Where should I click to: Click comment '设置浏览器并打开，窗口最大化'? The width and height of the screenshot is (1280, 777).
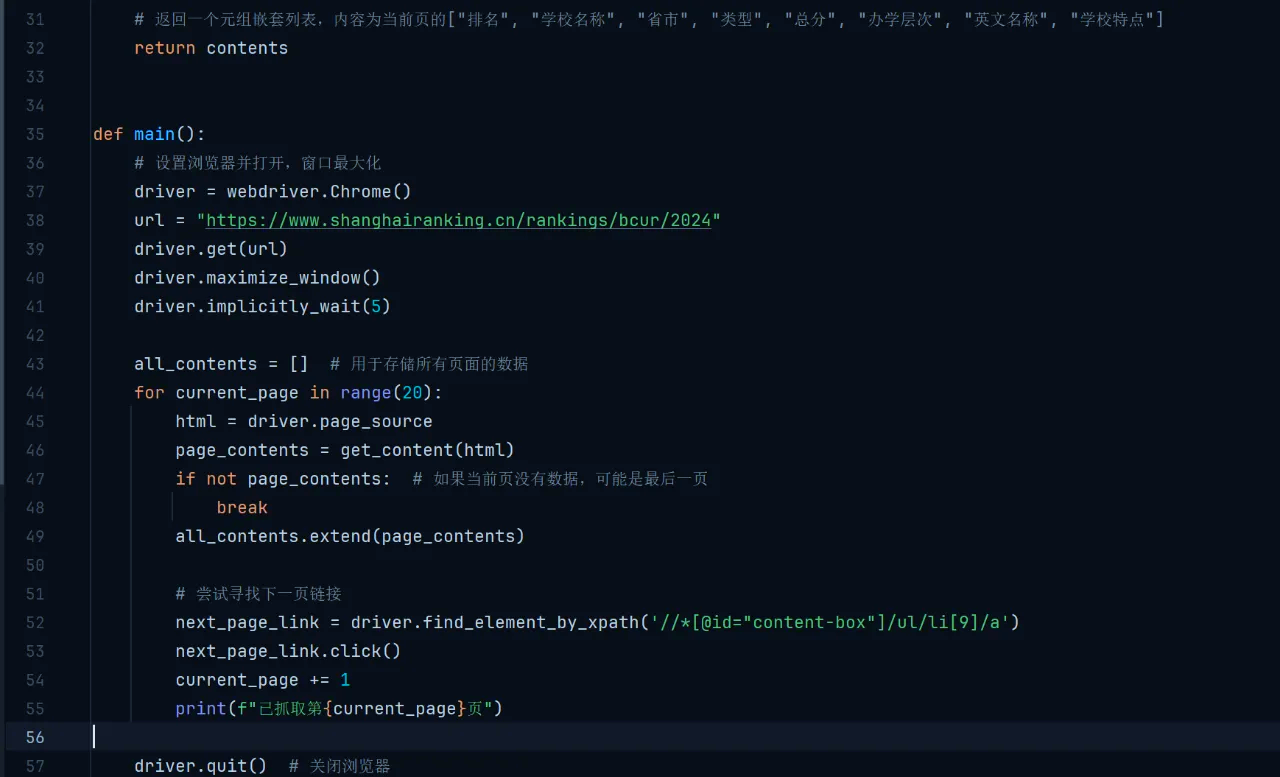pos(257,163)
